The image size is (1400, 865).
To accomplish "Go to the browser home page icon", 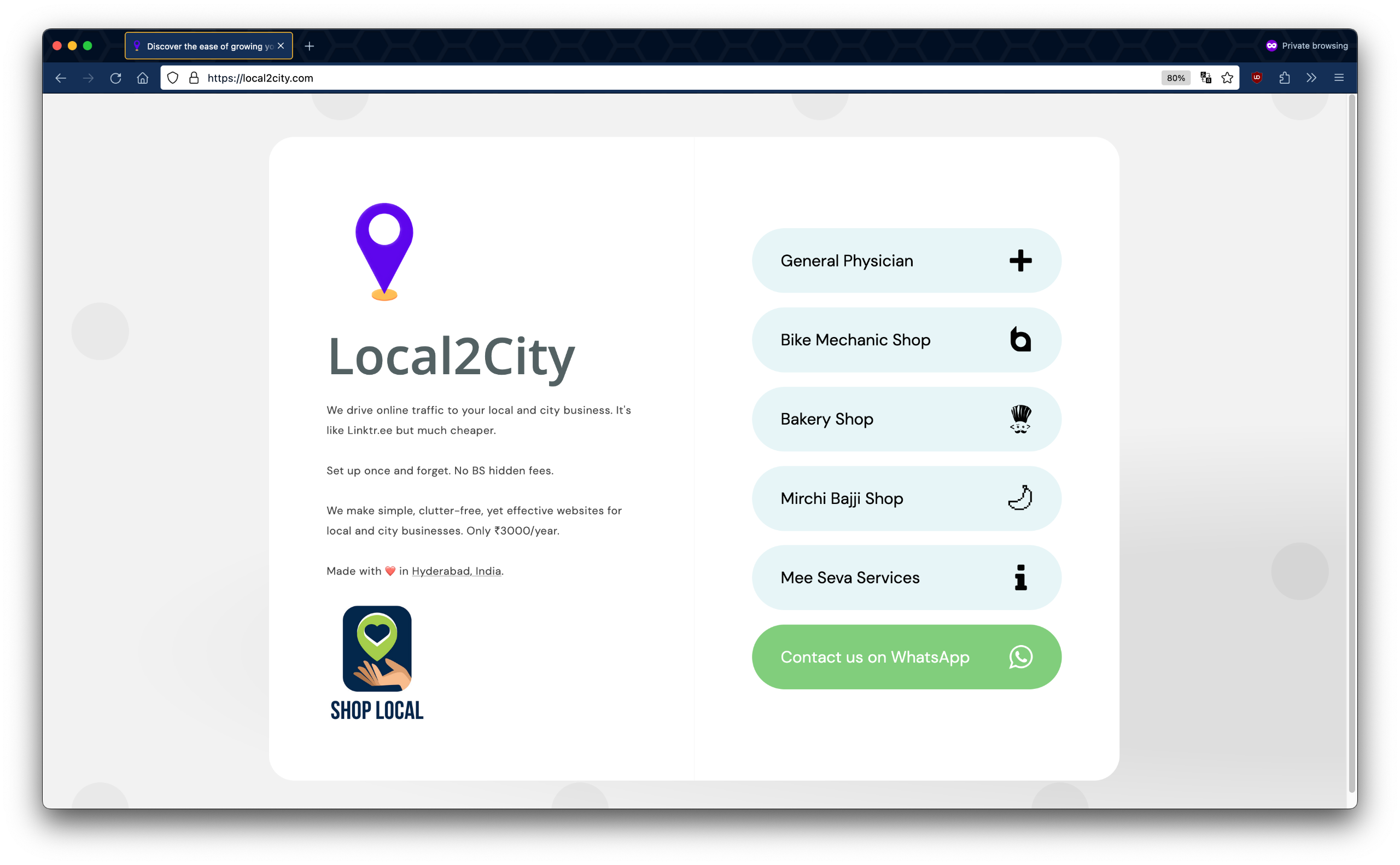I will [x=143, y=78].
